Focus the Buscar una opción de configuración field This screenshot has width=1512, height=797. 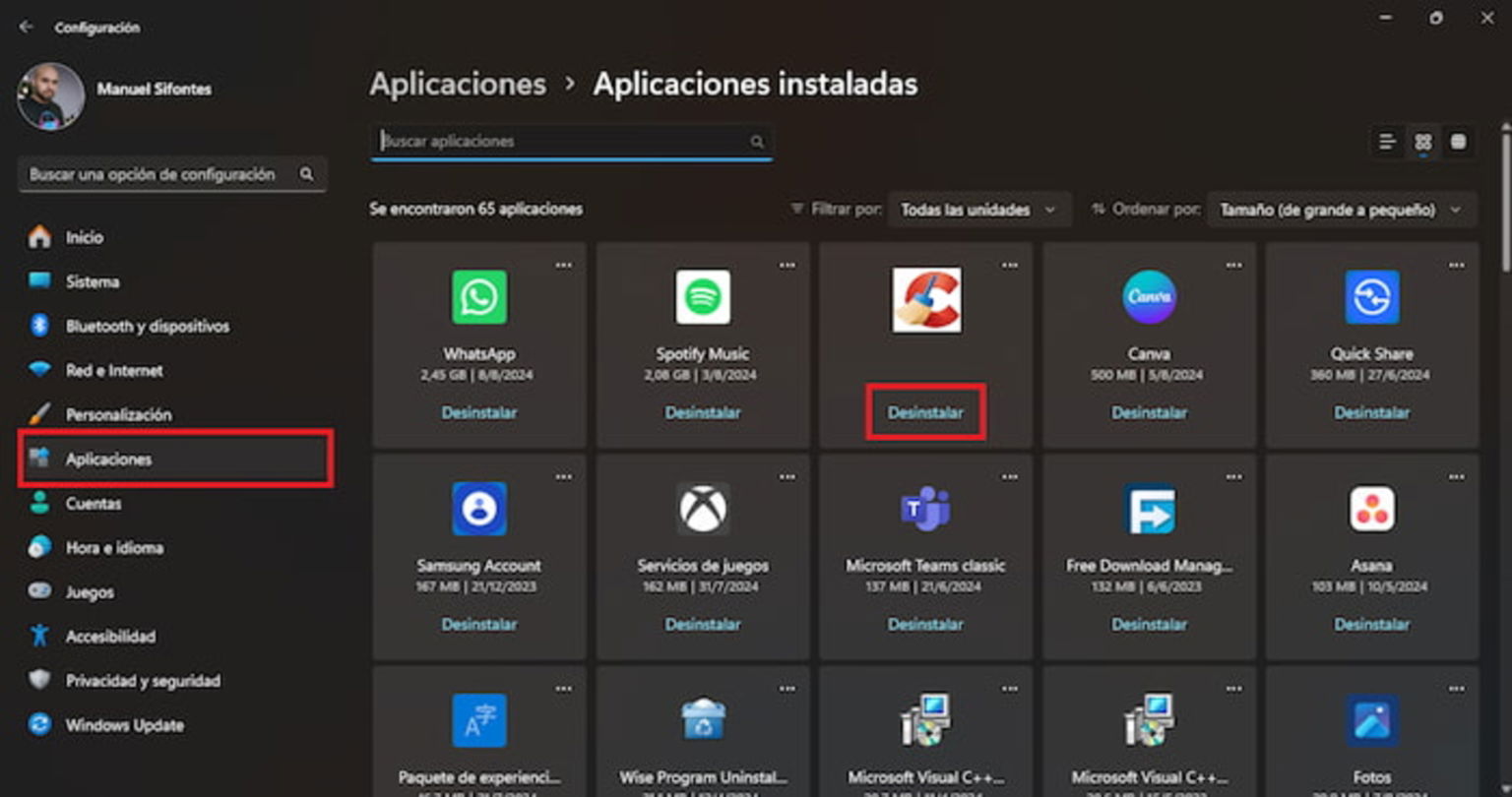[x=172, y=174]
